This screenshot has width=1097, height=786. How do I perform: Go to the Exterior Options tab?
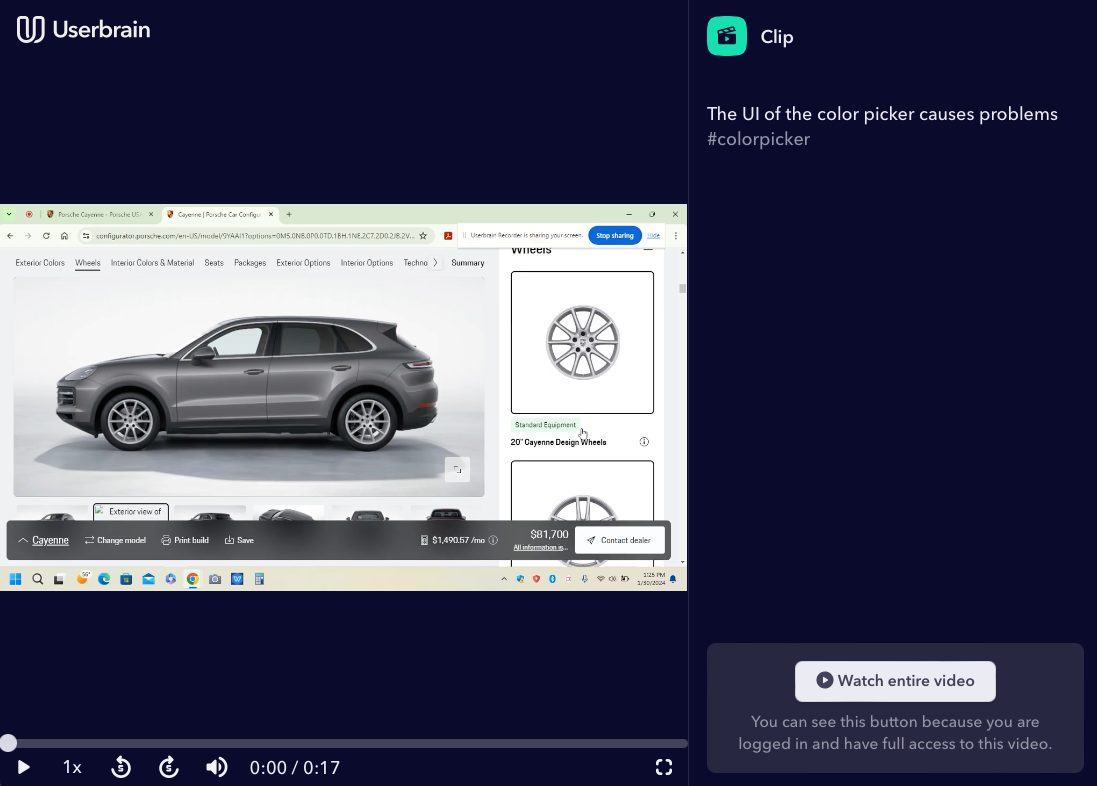[x=303, y=262]
